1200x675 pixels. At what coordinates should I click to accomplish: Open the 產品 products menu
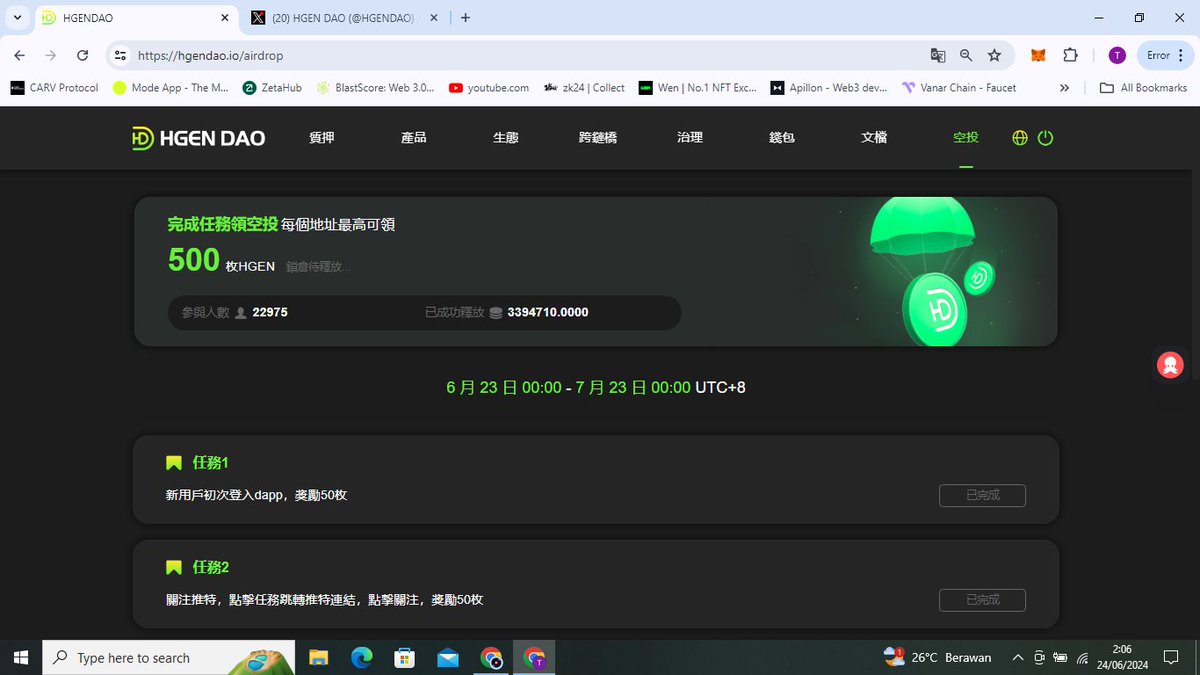414,138
